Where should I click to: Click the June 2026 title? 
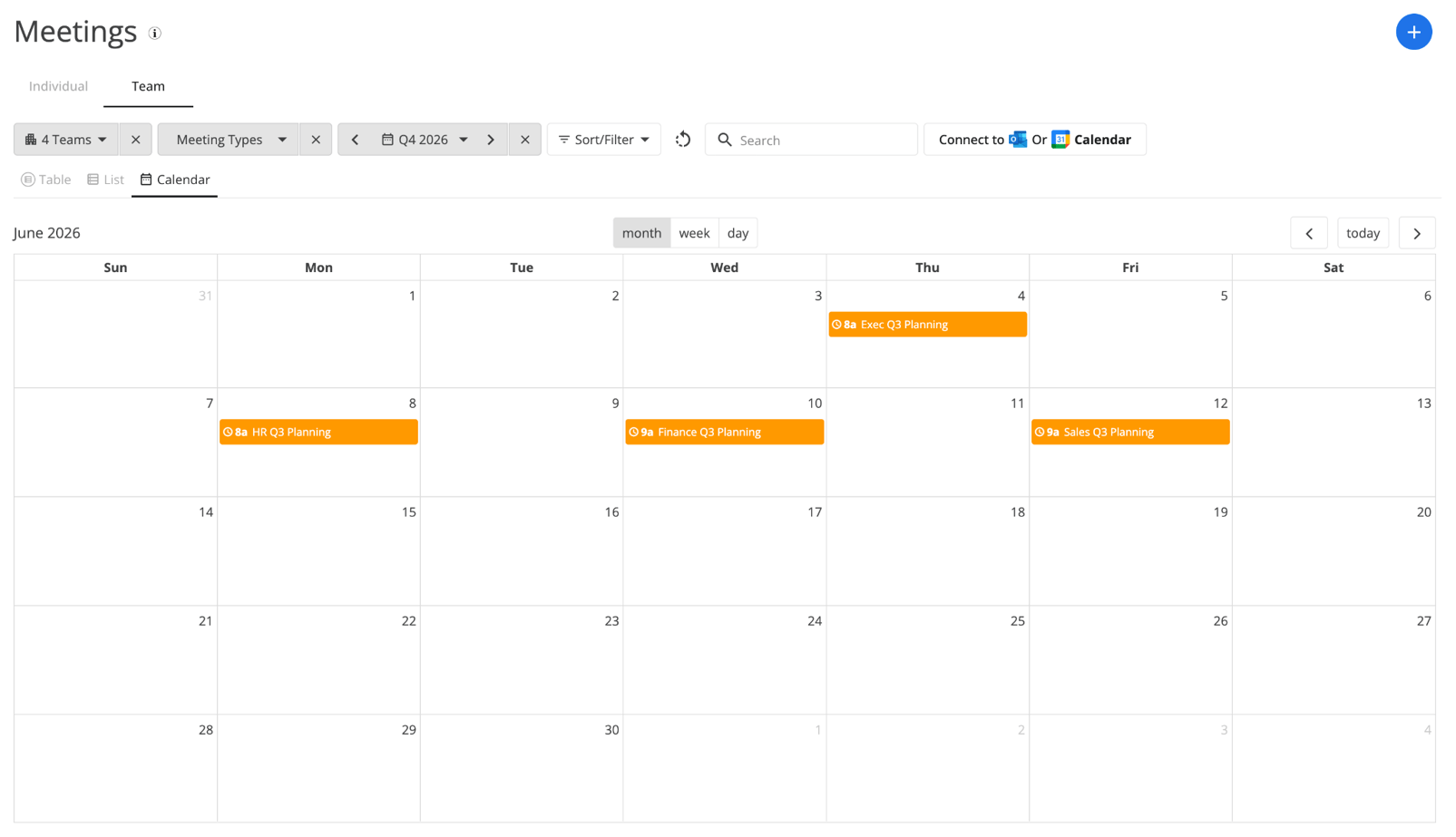point(47,233)
